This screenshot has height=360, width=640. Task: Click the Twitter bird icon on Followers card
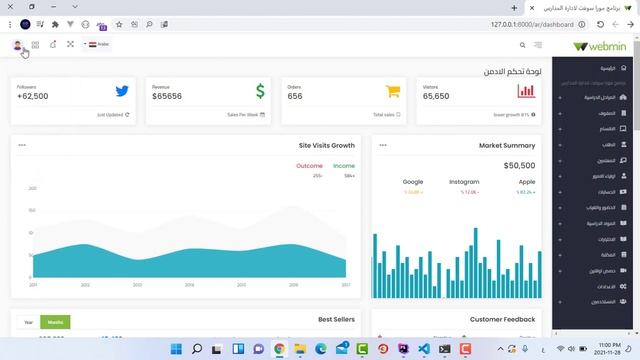122,91
